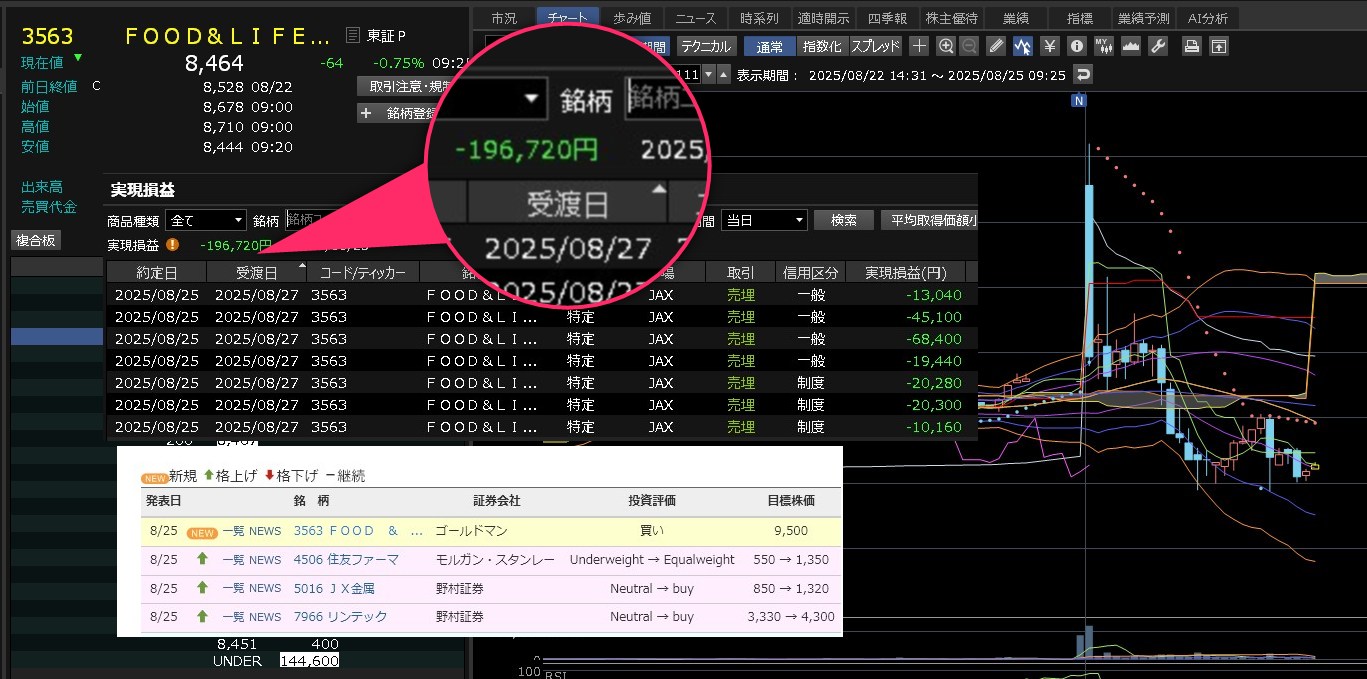Open the 業績 tab
Image resolution: width=1367 pixels, height=679 pixels.
coord(1015,18)
